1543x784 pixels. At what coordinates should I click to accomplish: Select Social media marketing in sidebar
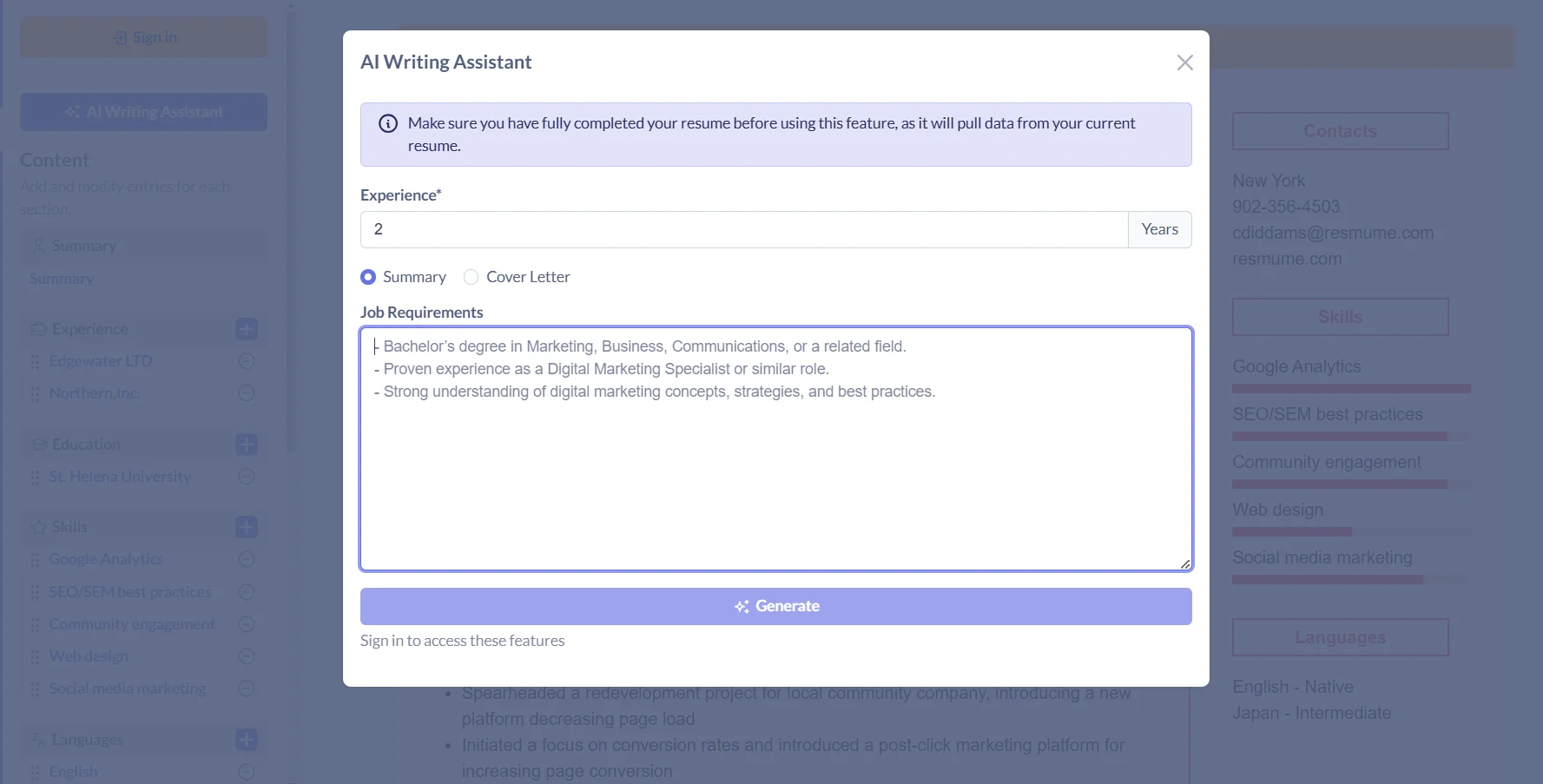click(x=128, y=688)
